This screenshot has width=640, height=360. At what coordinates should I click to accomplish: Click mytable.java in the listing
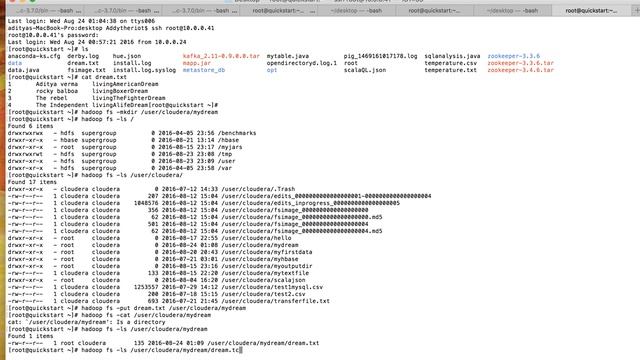(x=288, y=56)
